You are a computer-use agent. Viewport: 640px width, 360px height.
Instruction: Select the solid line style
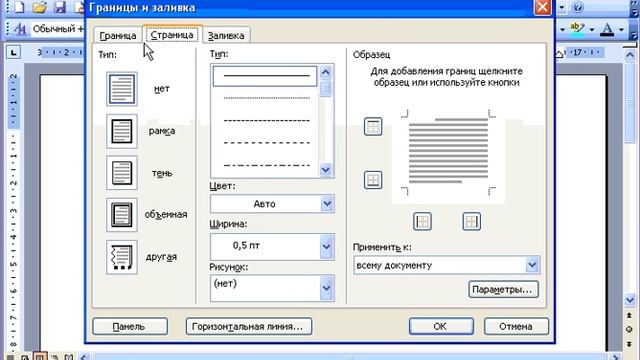point(265,76)
